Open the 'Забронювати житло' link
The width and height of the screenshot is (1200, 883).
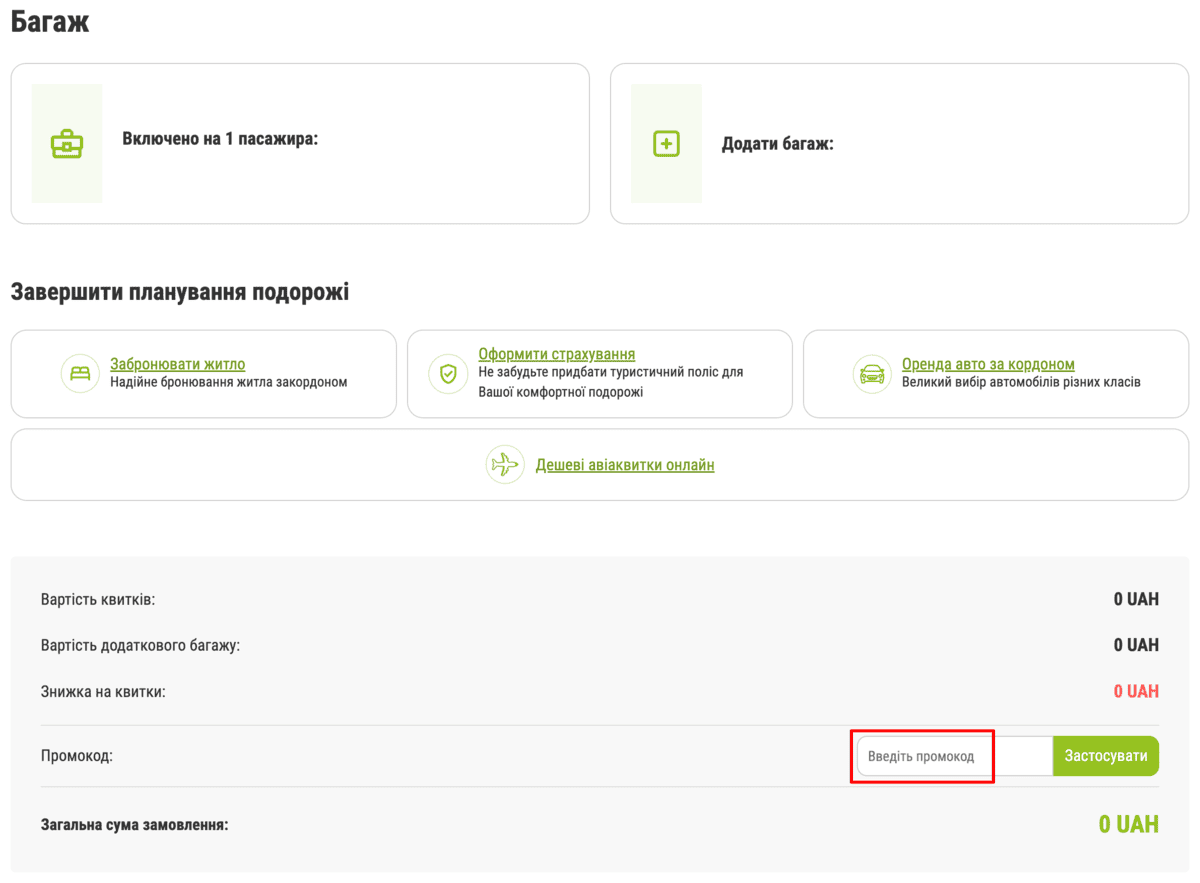point(177,364)
